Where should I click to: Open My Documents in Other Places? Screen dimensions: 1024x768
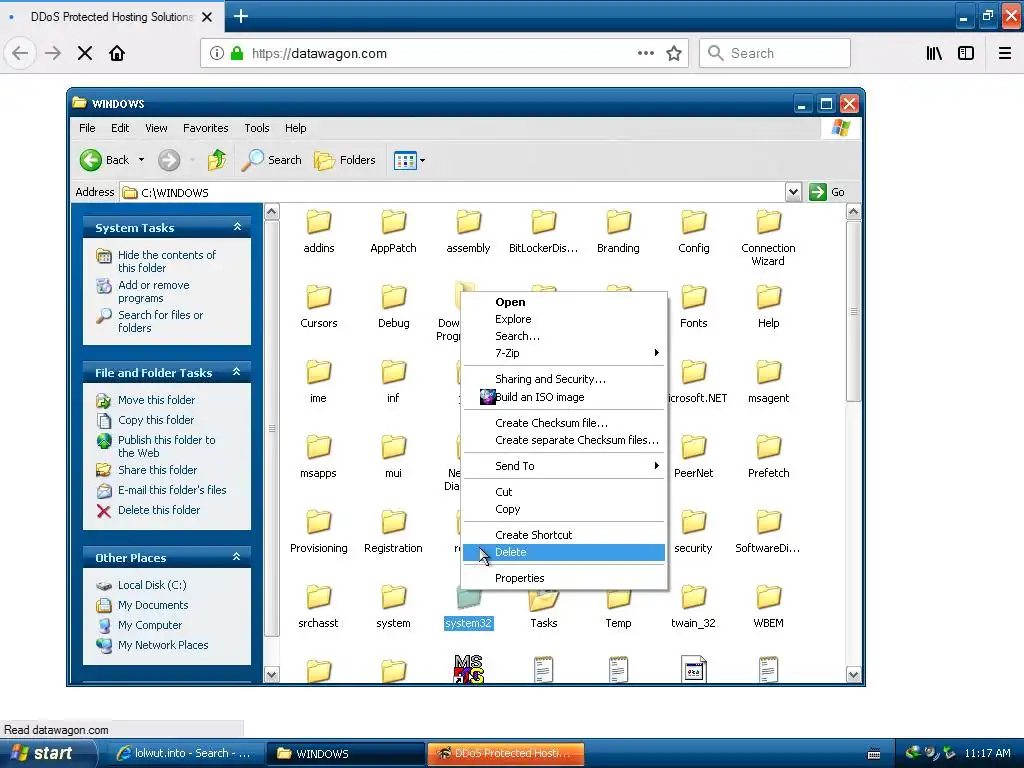pos(153,605)
